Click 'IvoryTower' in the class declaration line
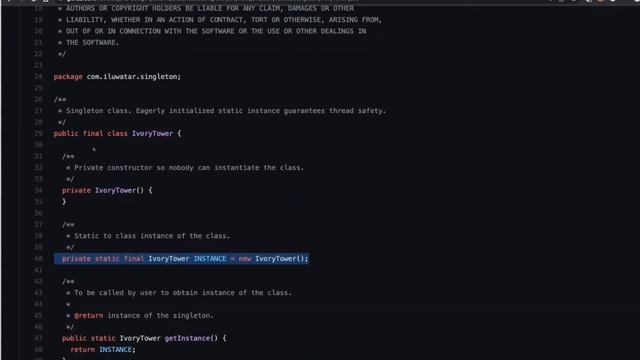This screenshot has width=640, height=360. point(152,133)
